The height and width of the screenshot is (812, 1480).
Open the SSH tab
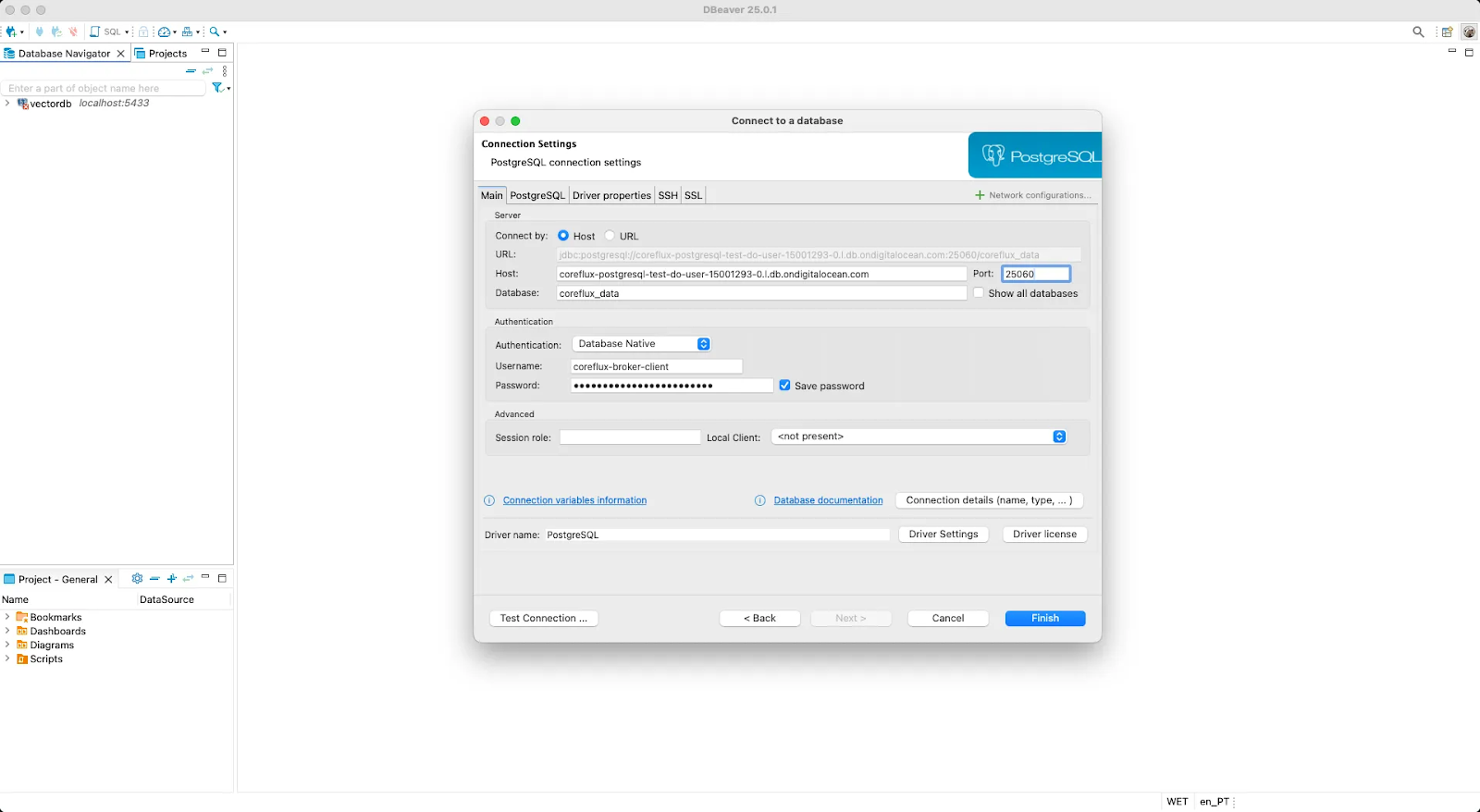point(668,195)
